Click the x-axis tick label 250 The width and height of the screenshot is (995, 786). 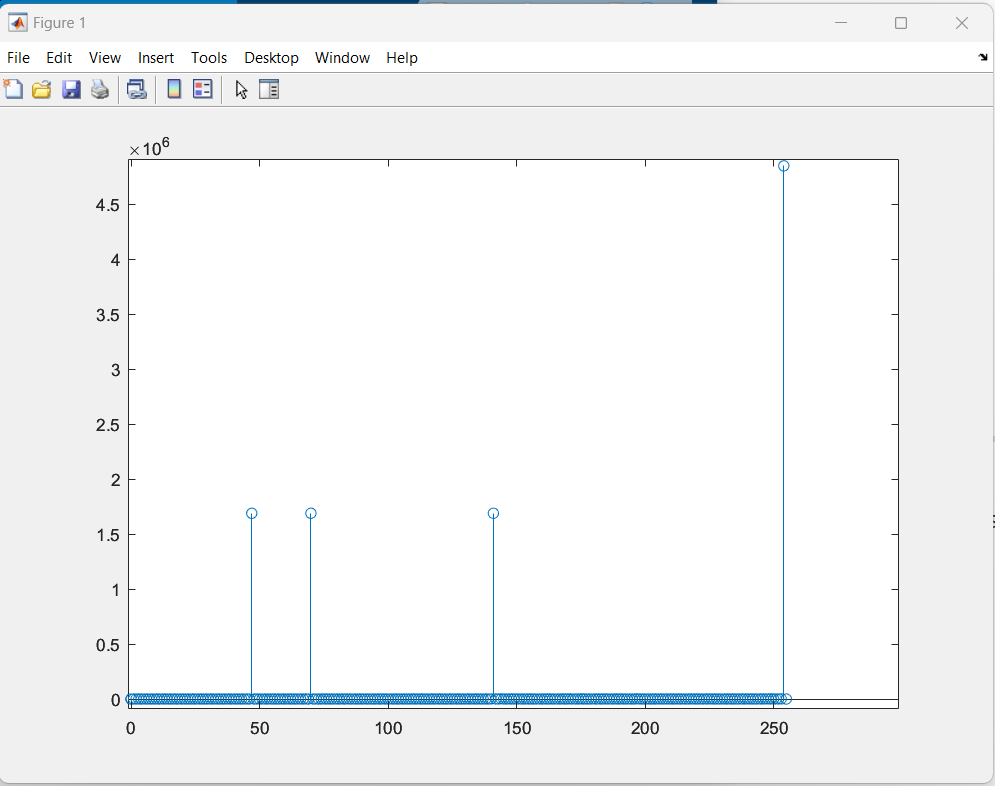pos(774,728)
